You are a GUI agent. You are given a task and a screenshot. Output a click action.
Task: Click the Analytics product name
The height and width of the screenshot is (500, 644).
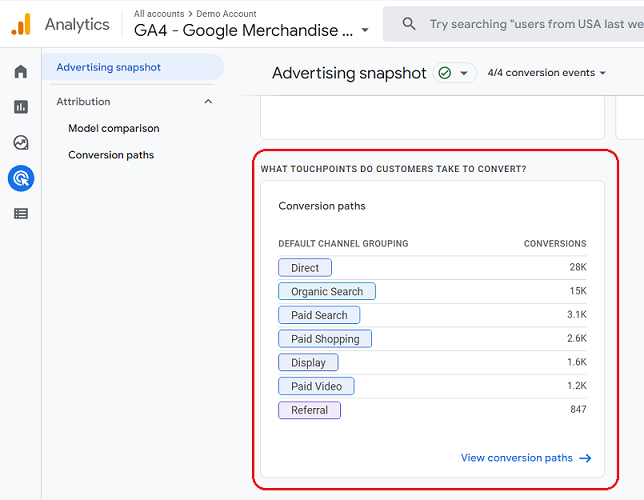point(77,24)
